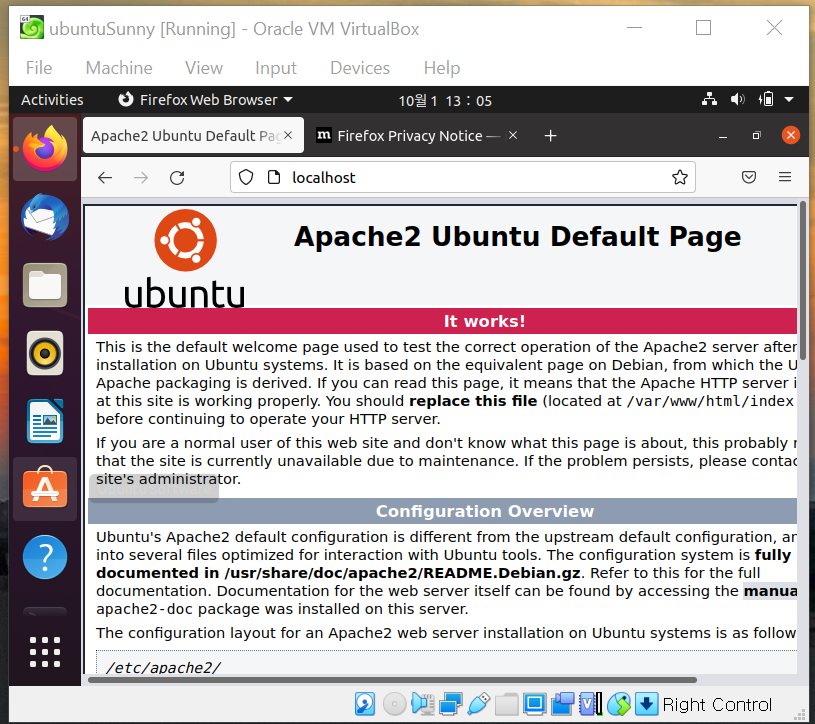This screenshot has height=724, width=815.
Task: Click the VirtualBox optical drive status icon
Action: 395,704
